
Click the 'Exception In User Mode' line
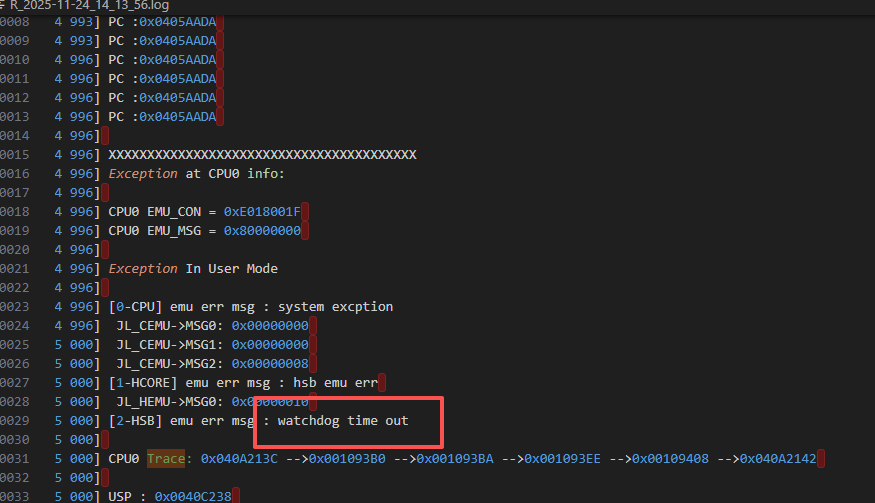[x=193, y=269]
